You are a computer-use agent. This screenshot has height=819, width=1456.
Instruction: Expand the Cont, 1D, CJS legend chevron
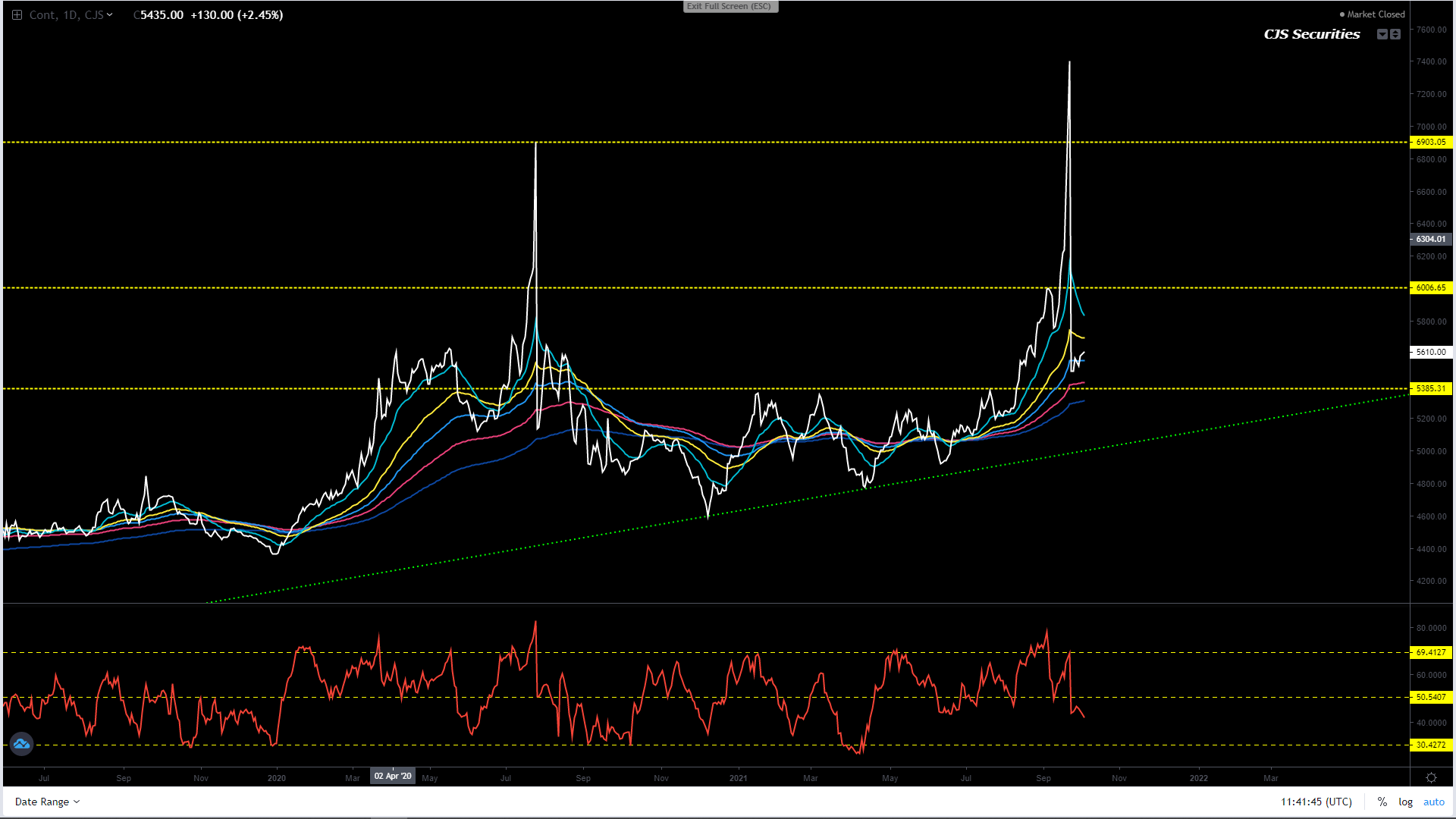click(110, 14)
